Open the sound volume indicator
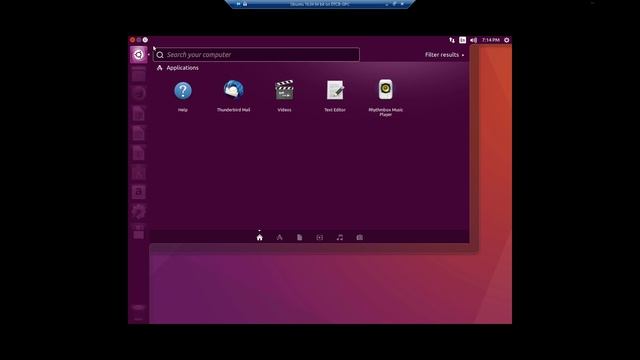This screenshot has width=640, height=360. tap(473, 40)
